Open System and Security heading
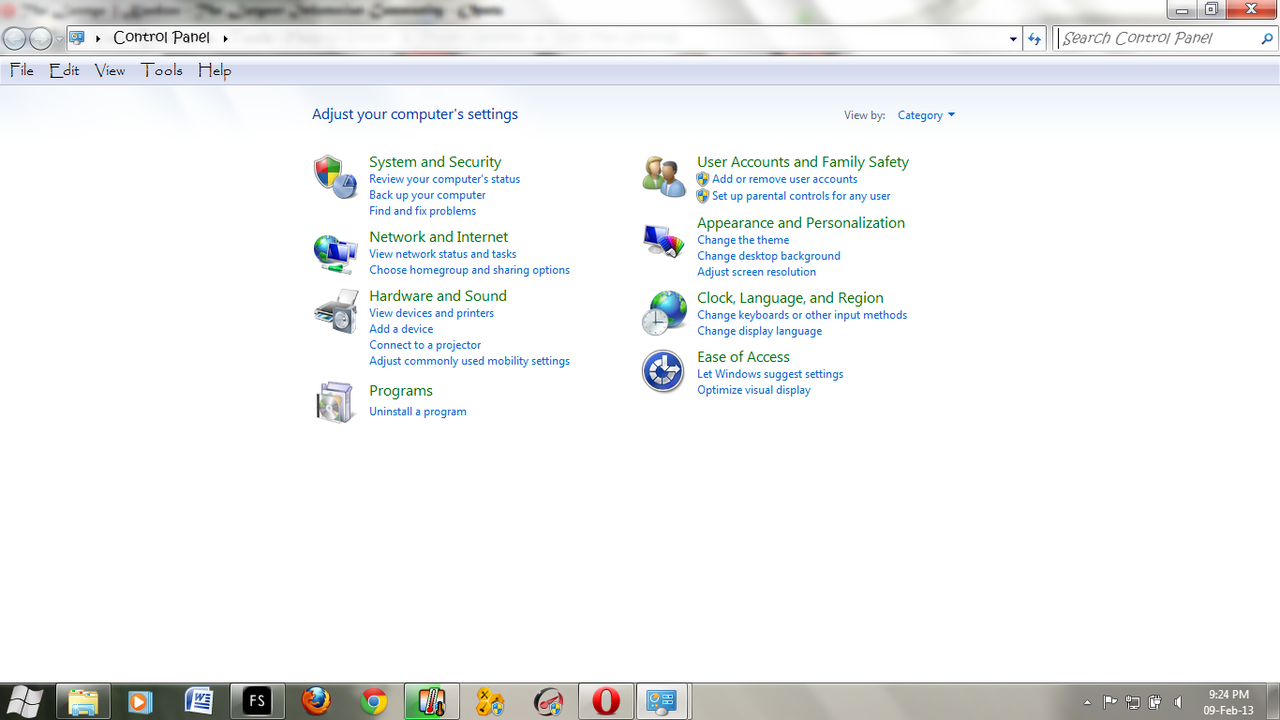1280x720 pixels. 435,162
